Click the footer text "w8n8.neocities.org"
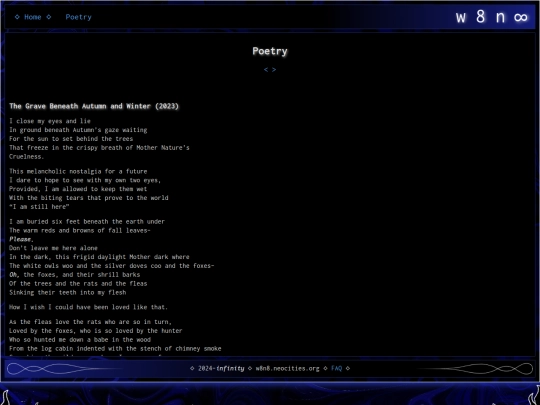 pos(288,368)
